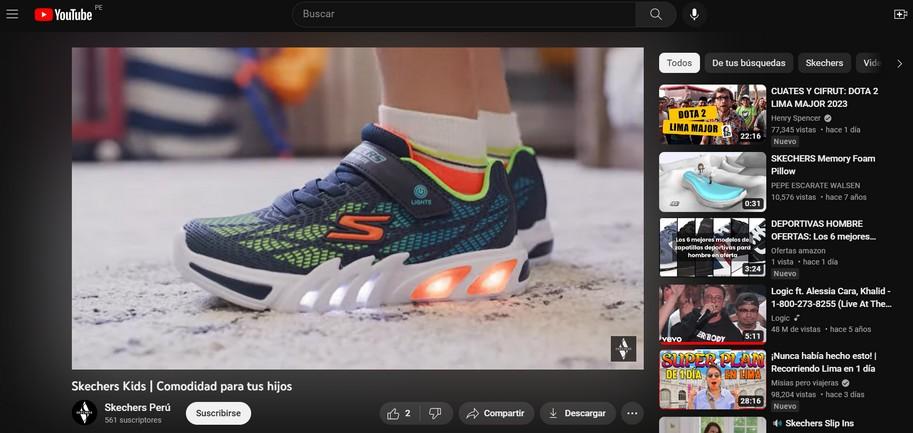This screenshot has width=913, height=433.
Task: Select the Todos filter chip
Action: tap(679, 63)
